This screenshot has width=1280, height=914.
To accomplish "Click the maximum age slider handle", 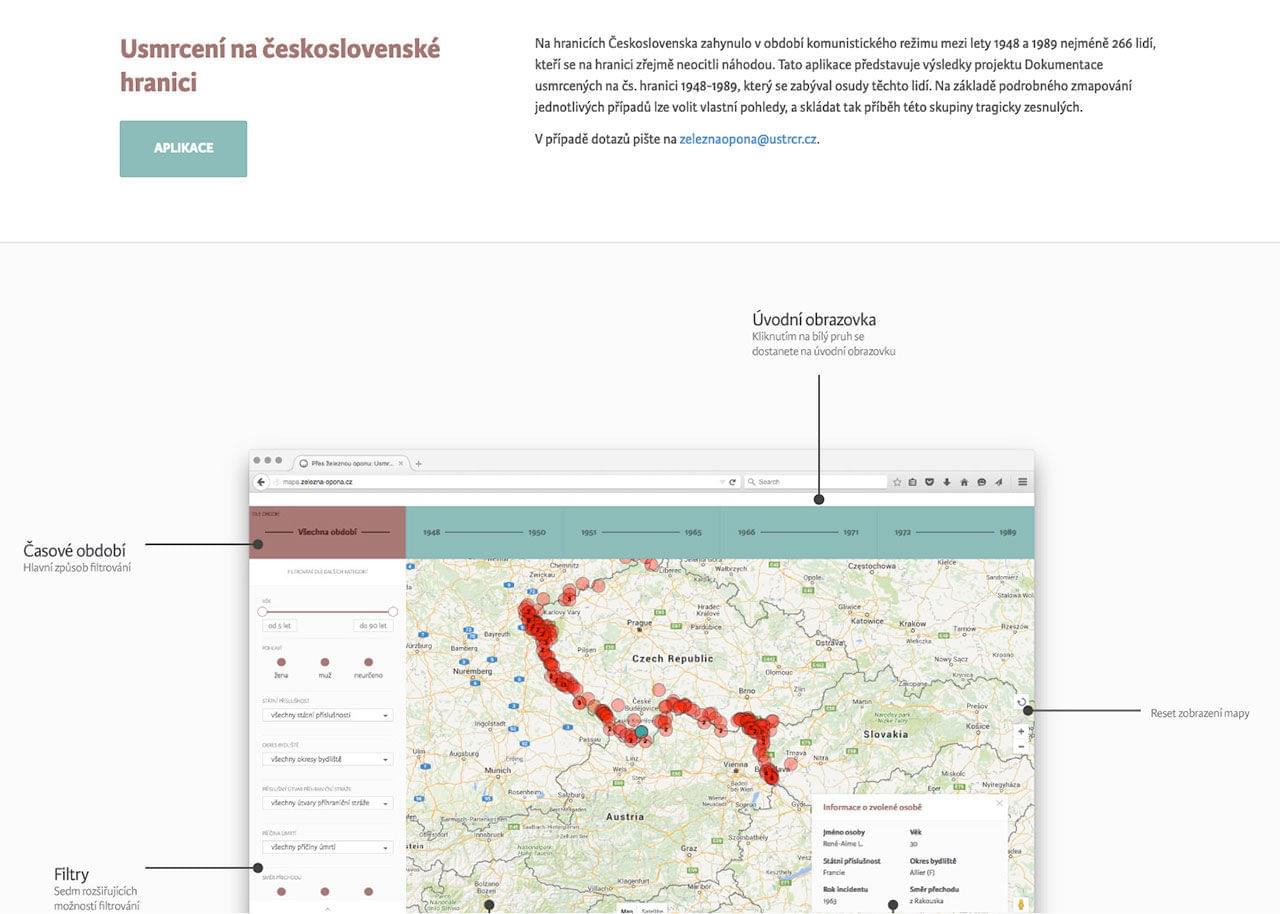I will pos(393,611).
